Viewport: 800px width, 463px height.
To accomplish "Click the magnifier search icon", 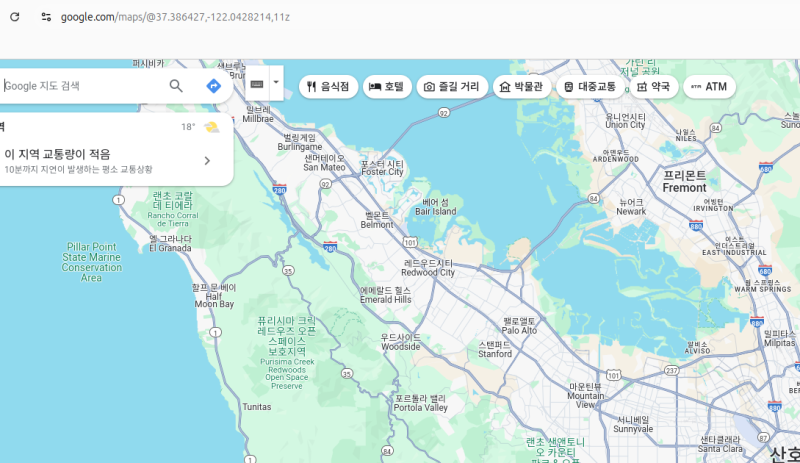I will (x=176, y=86).
